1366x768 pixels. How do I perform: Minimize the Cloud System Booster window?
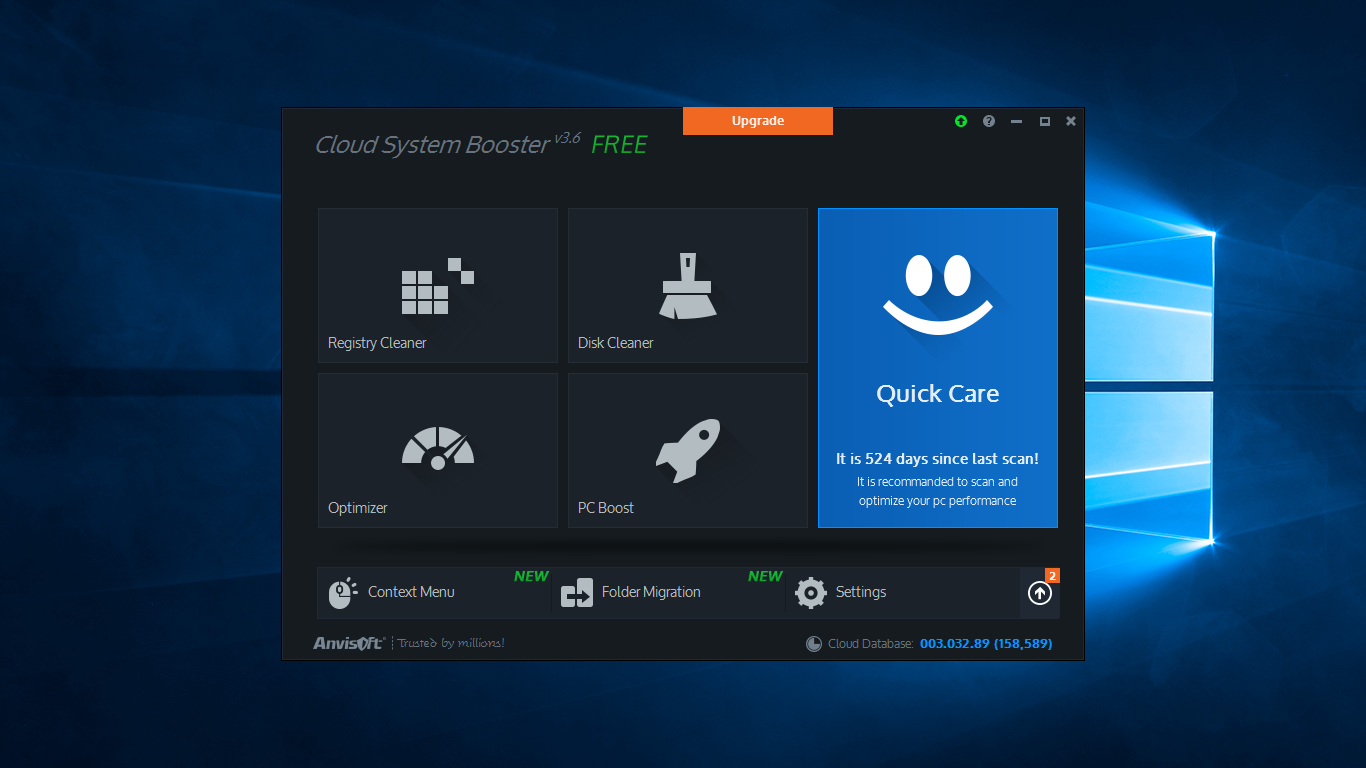[x=1017, y=121]
